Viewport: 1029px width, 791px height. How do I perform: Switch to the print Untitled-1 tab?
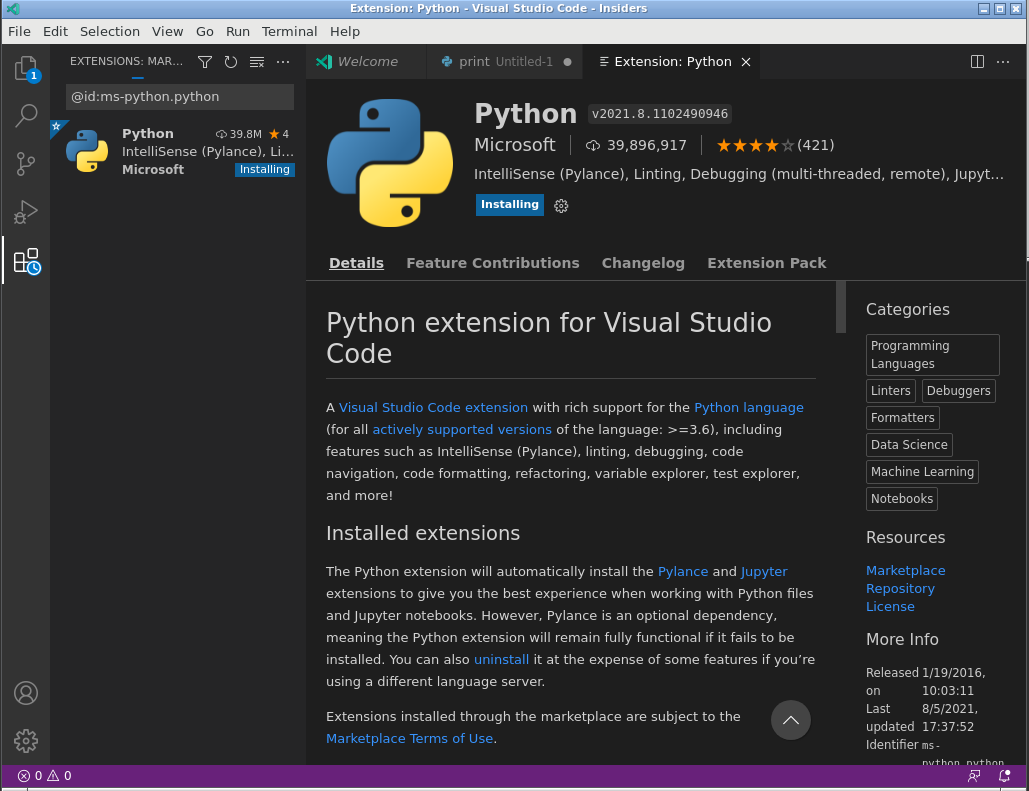click(x=505, y=62)
